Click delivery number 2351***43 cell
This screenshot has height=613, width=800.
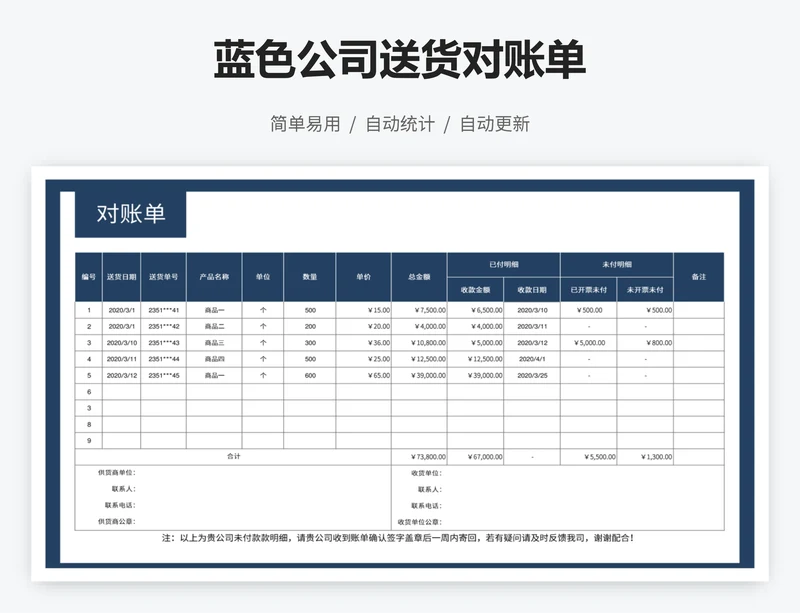164,343
